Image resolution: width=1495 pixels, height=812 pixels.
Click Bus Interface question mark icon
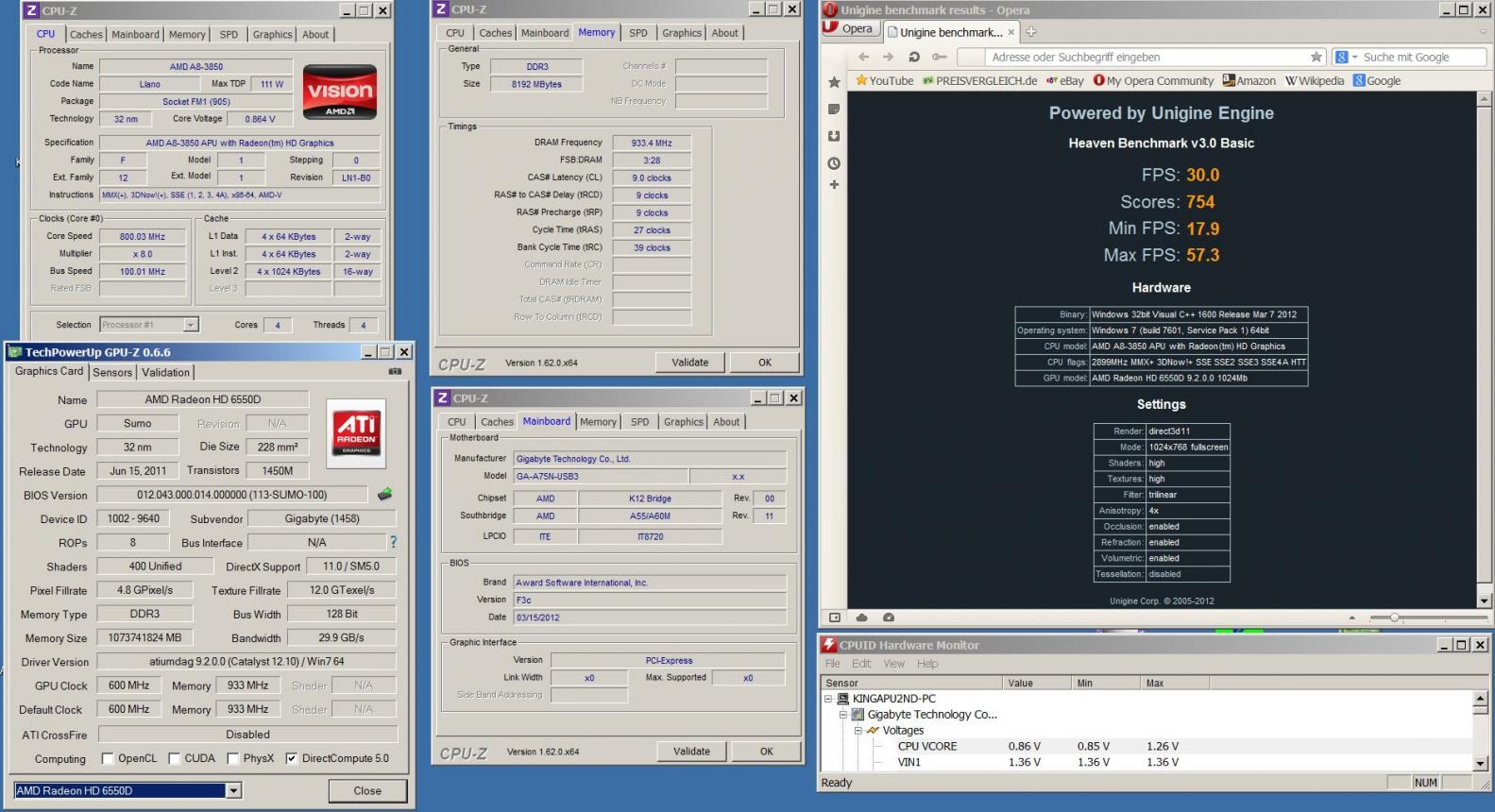pyautogui.click(x=393, y=542)
